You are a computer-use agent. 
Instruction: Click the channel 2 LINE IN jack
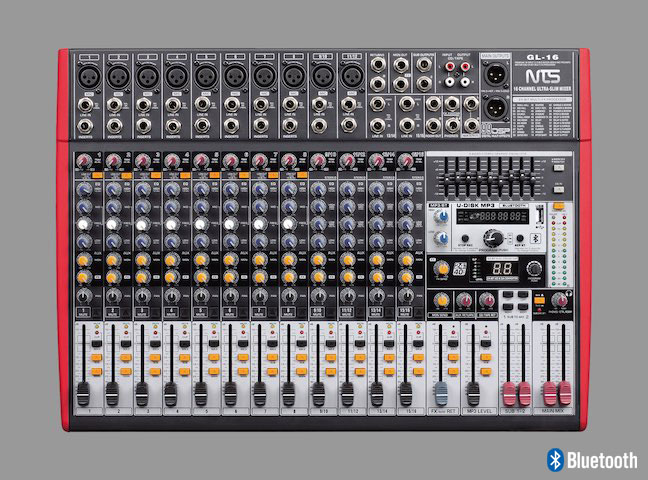point(114,105)
